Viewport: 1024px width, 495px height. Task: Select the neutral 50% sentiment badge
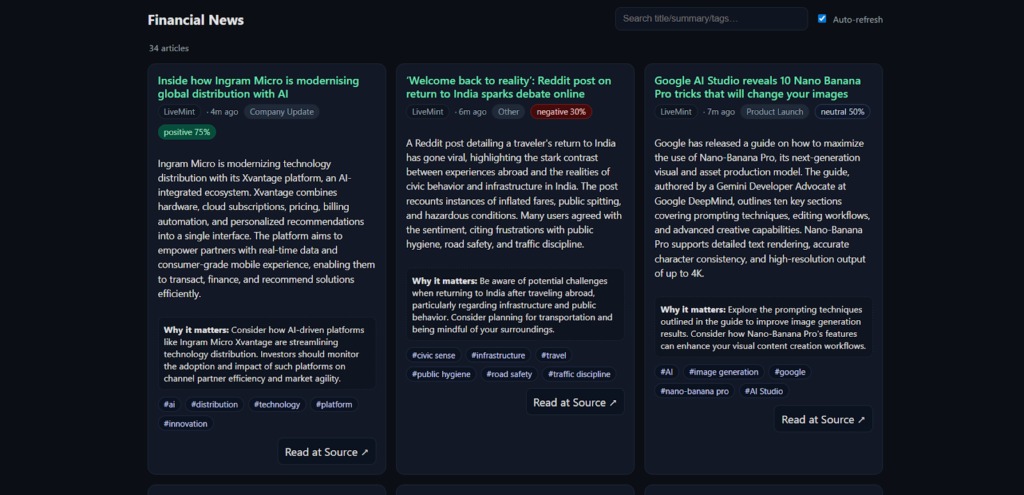[x=842, y=112]
